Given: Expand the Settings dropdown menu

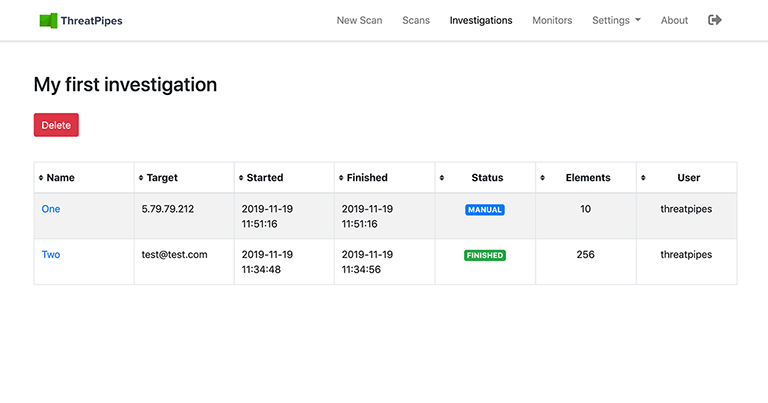Looking at the screenshot, I should (x=615, y=20).
